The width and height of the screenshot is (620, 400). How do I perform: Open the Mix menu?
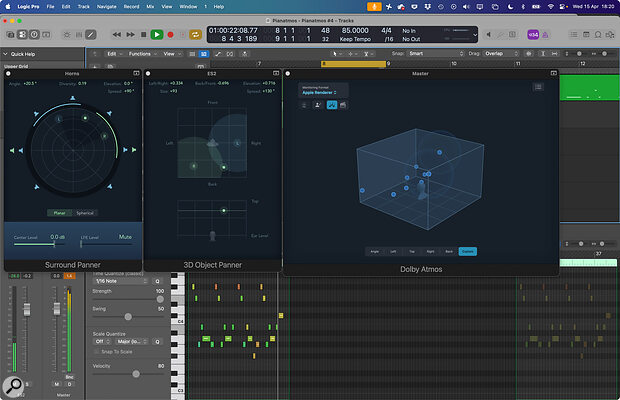(x=150, y=7)
